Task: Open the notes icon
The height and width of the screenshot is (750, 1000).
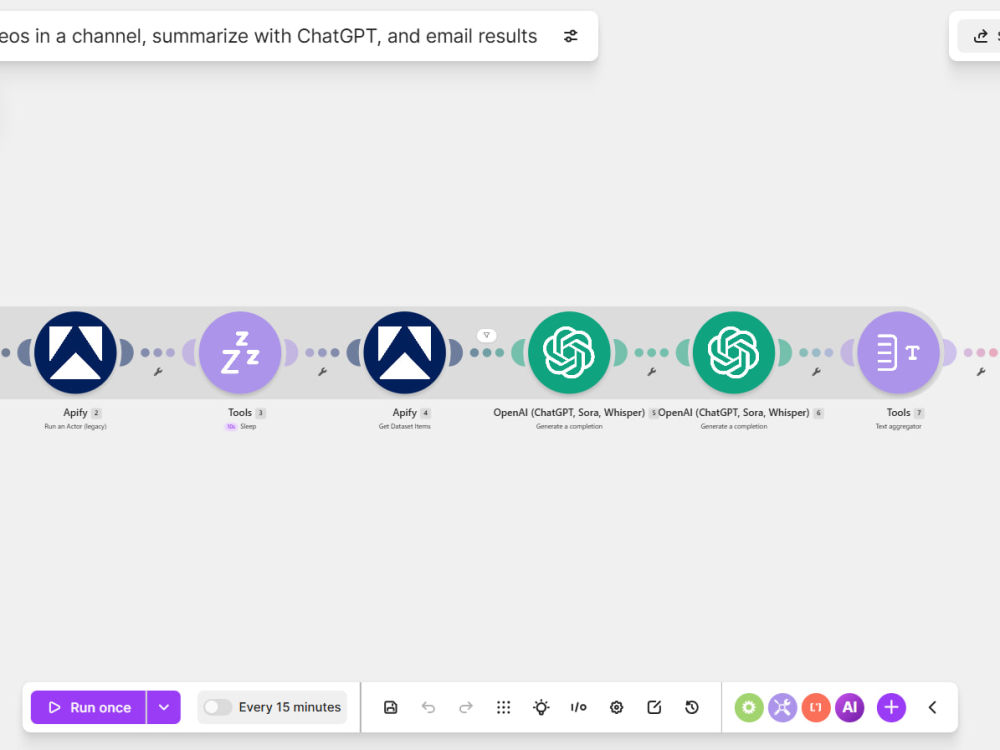Action: (x=654, y=707)
